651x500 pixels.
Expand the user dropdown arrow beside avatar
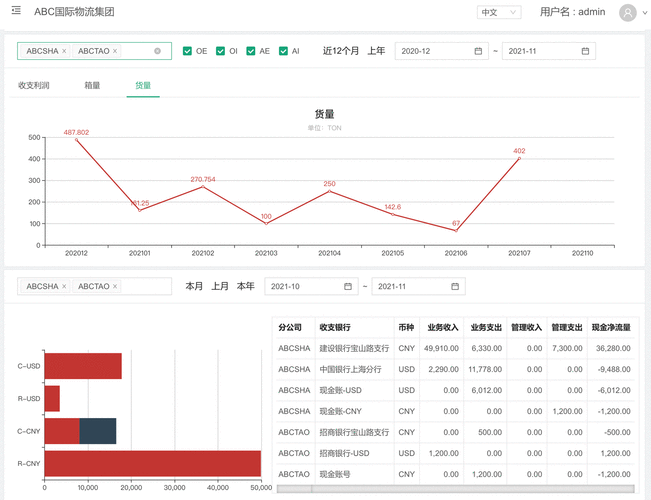click(x=643, y=14)
